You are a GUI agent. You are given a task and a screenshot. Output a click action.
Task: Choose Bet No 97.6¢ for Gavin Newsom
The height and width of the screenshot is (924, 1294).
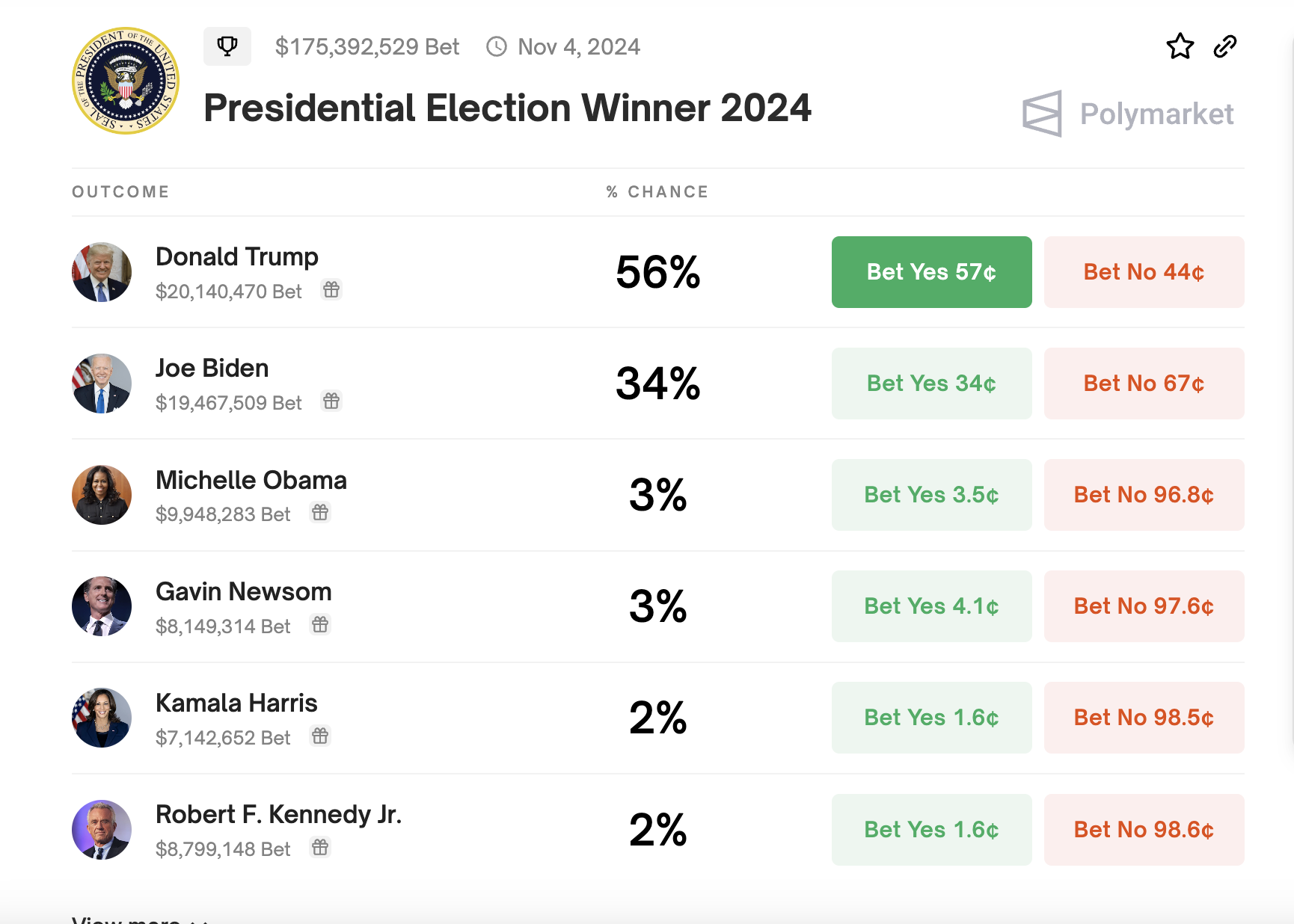point(1144,606)
